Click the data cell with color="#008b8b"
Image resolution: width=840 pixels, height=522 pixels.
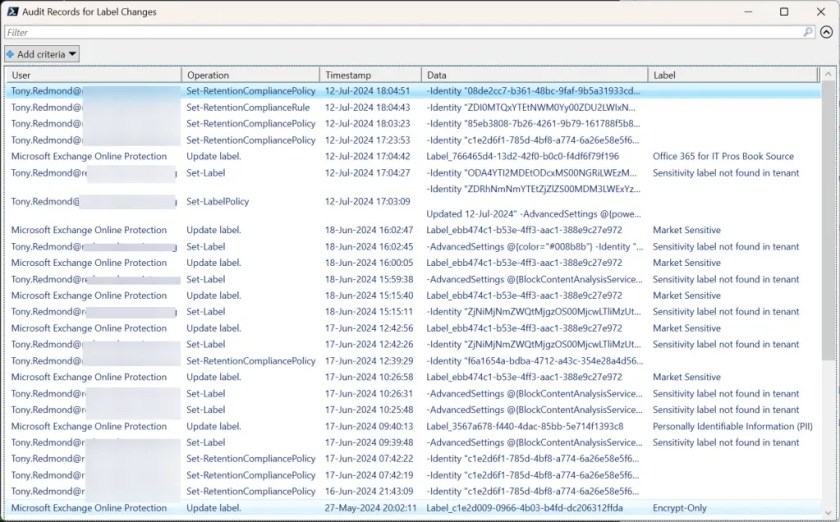pyautogui.click(x=535, y=247)
